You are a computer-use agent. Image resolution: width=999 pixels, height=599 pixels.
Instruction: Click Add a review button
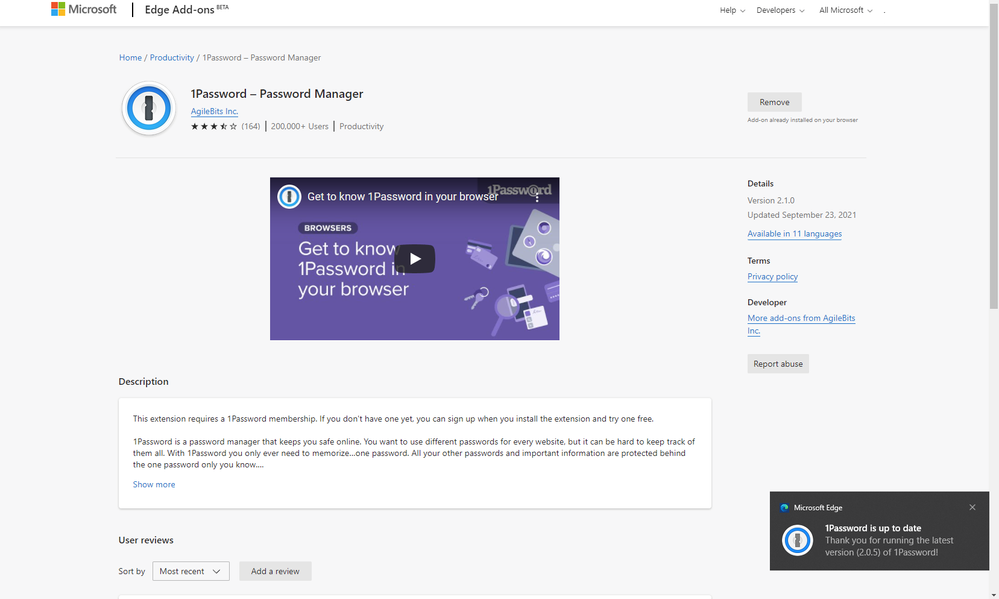pos(275,571)
